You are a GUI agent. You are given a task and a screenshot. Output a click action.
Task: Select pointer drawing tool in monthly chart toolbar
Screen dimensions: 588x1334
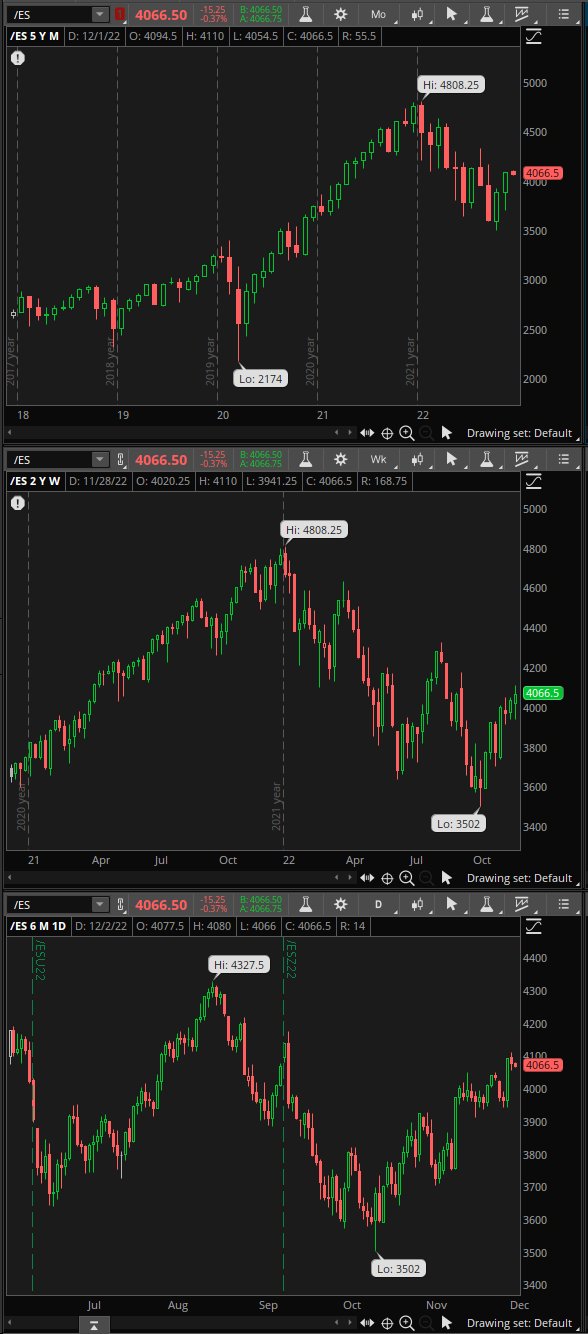453,14
